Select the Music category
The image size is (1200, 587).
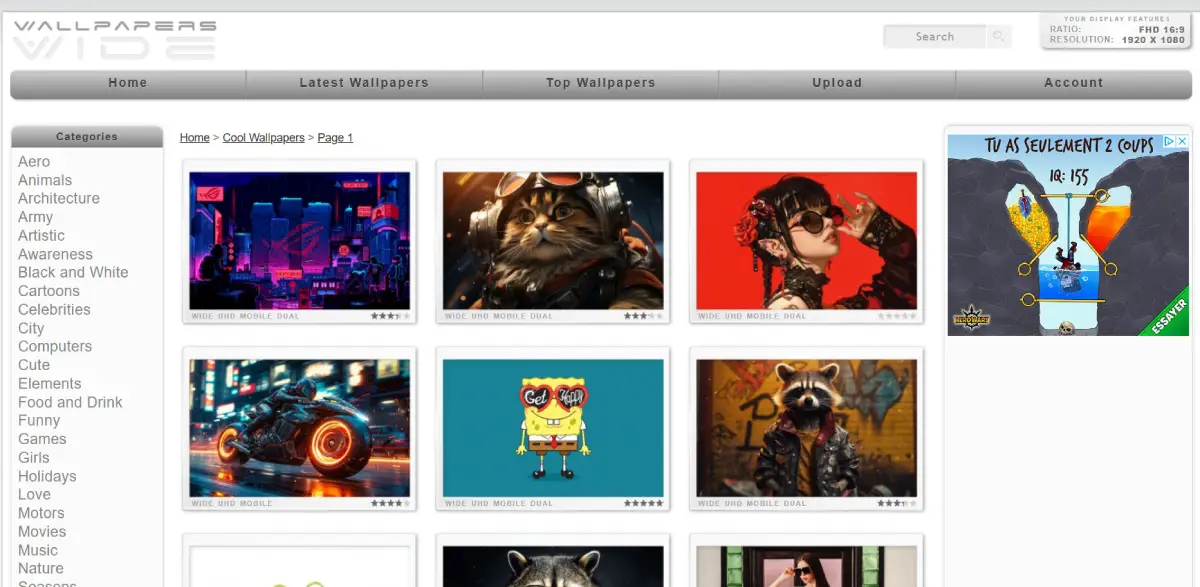click(x=38, y=551)
